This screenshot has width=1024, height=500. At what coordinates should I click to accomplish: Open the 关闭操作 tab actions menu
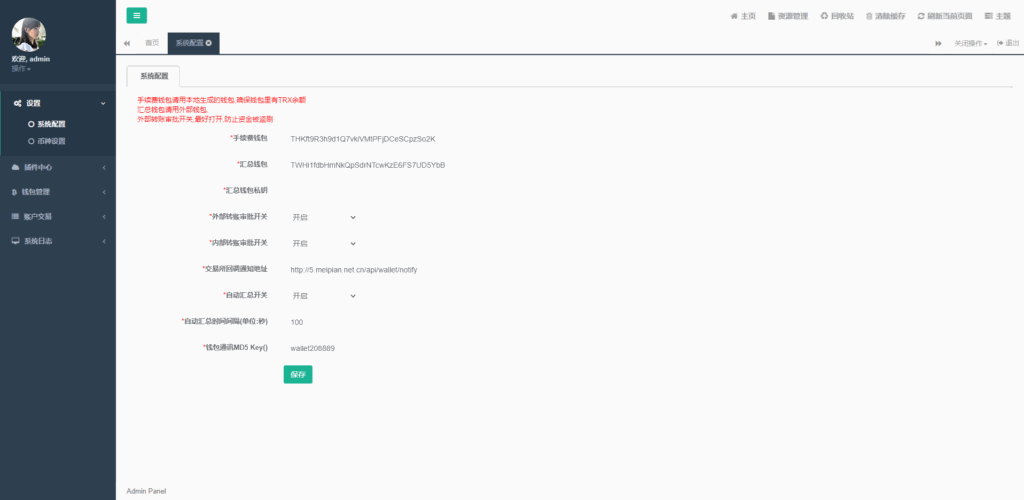pos(970,43)
